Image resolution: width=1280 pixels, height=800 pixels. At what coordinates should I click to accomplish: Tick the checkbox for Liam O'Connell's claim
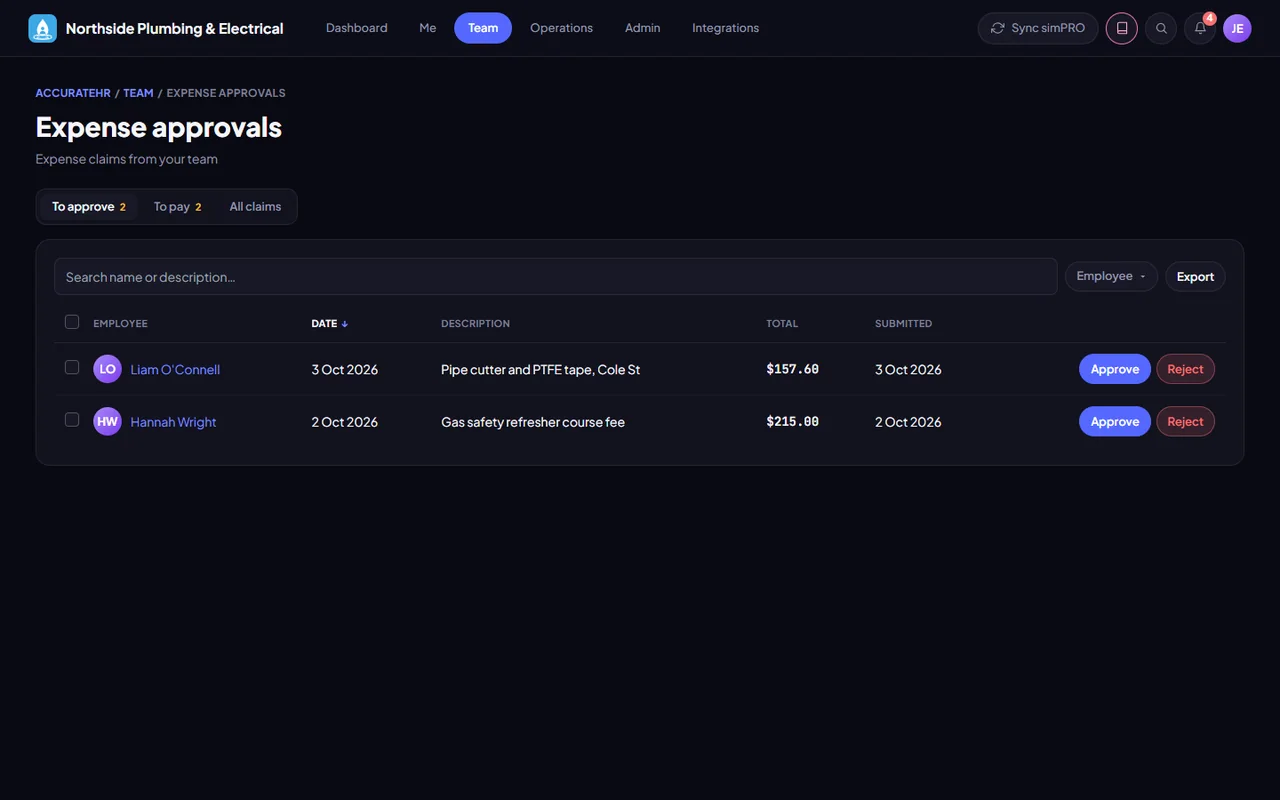click(72, 367)
